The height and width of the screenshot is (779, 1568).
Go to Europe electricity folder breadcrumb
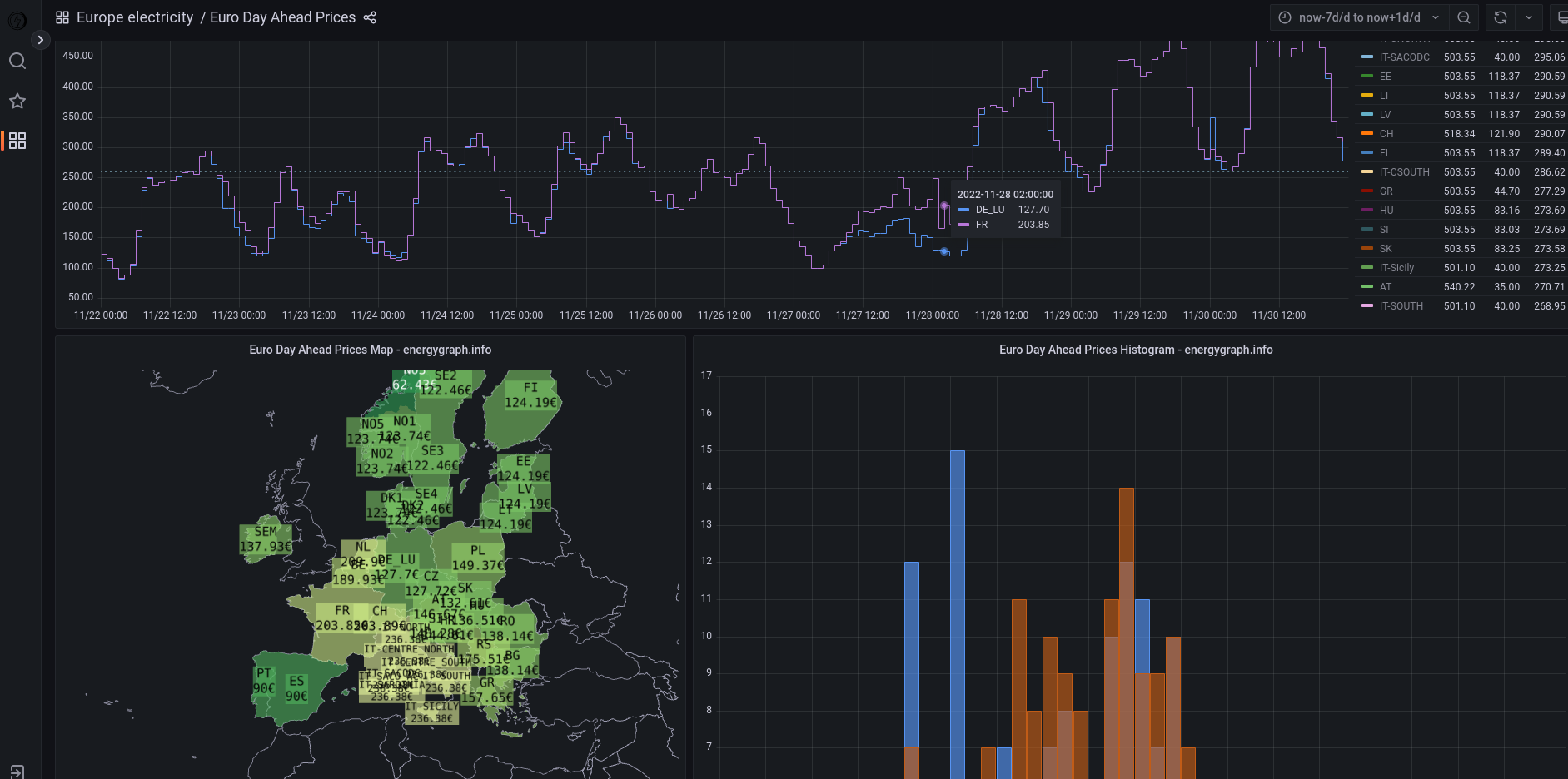click(135, 17)
